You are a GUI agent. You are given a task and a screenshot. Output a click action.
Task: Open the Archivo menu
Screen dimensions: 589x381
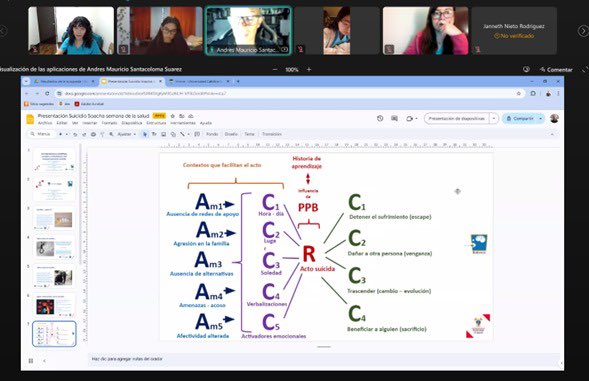[45, 123]
